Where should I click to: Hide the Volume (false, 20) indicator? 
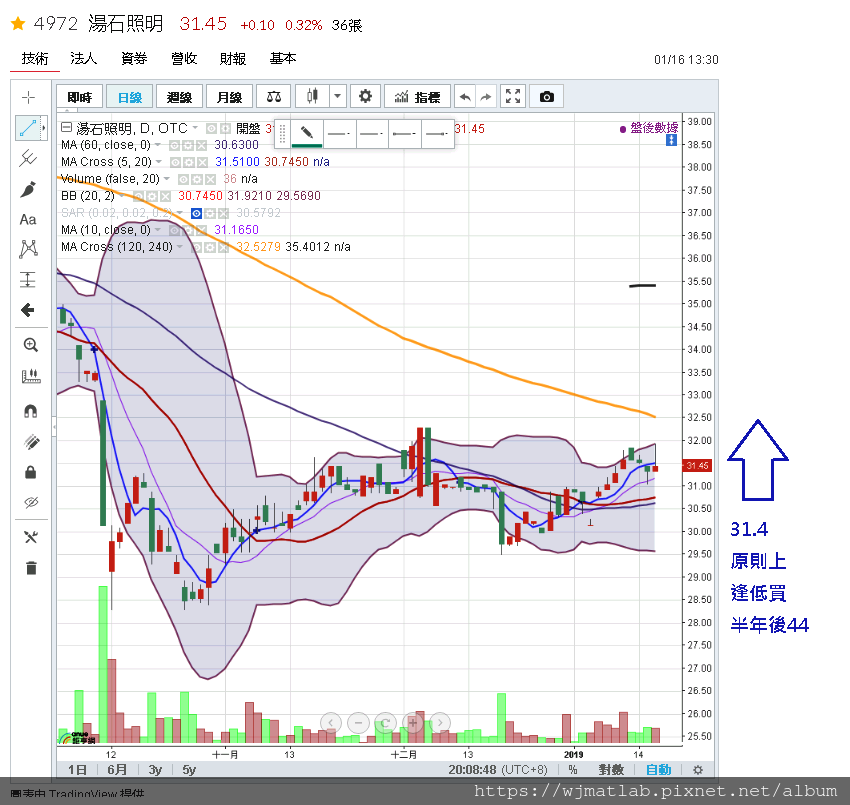point(184,179)
